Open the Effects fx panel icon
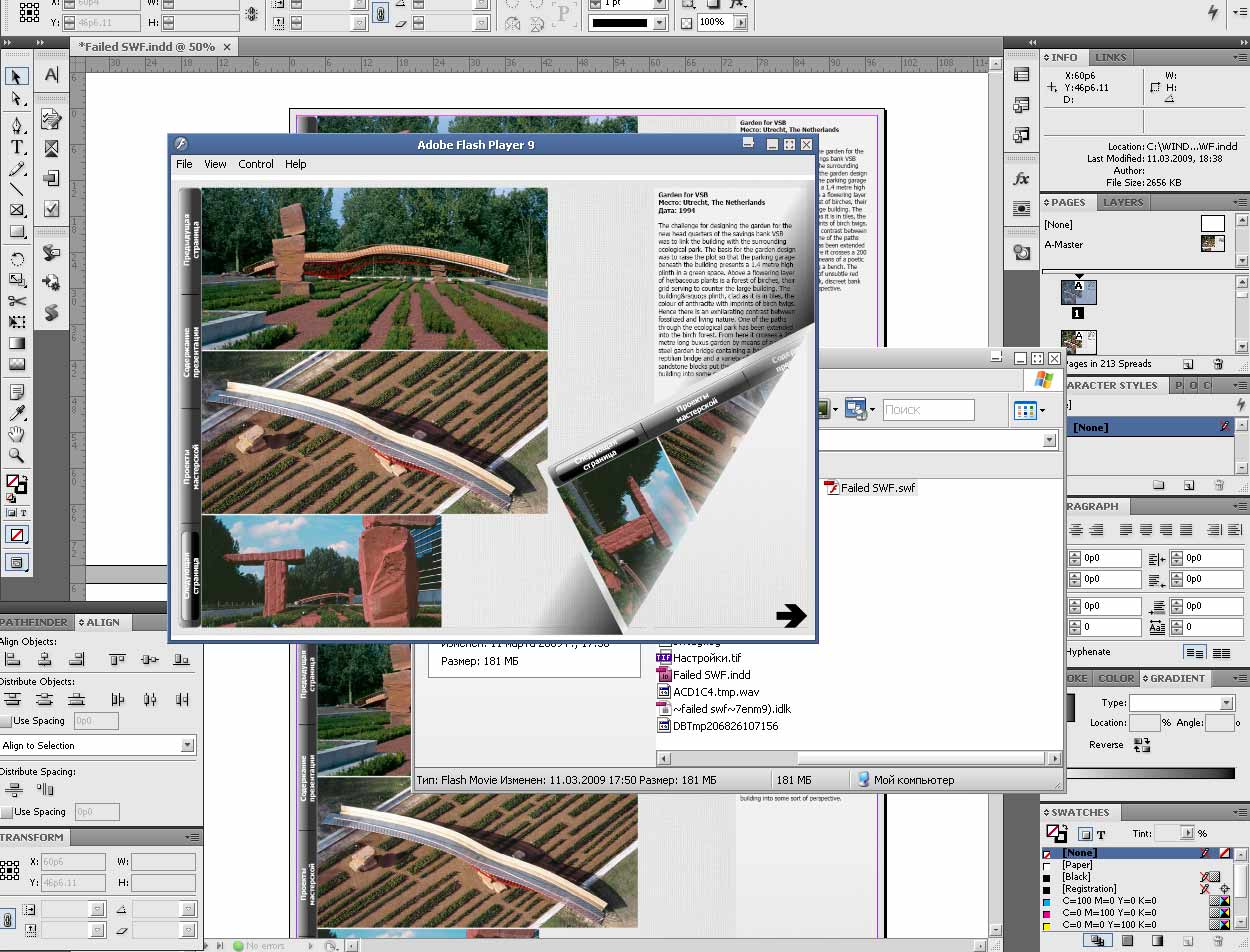The width and height of the screenshot is (1250, 952). coord(1021,179)
